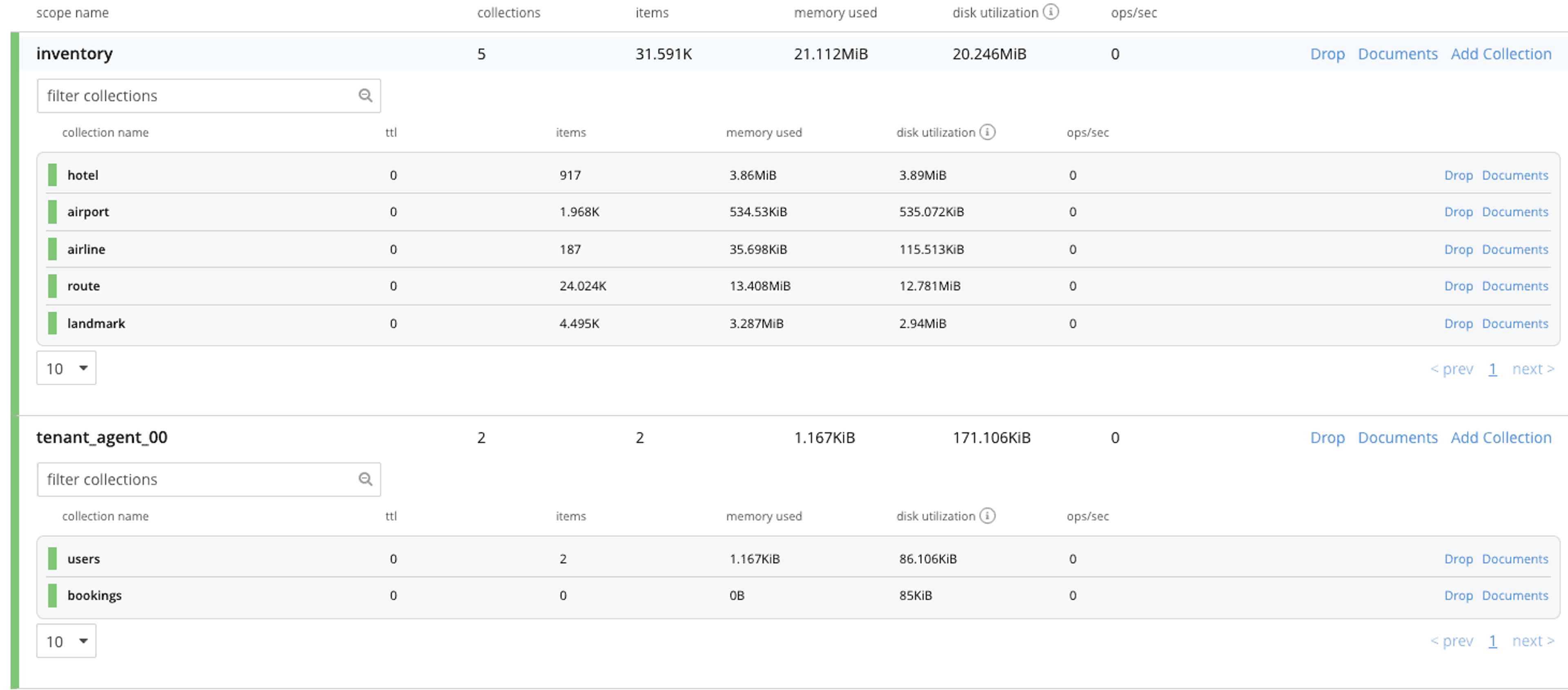Click the 24.024K items value for route

tap(583, 286)
